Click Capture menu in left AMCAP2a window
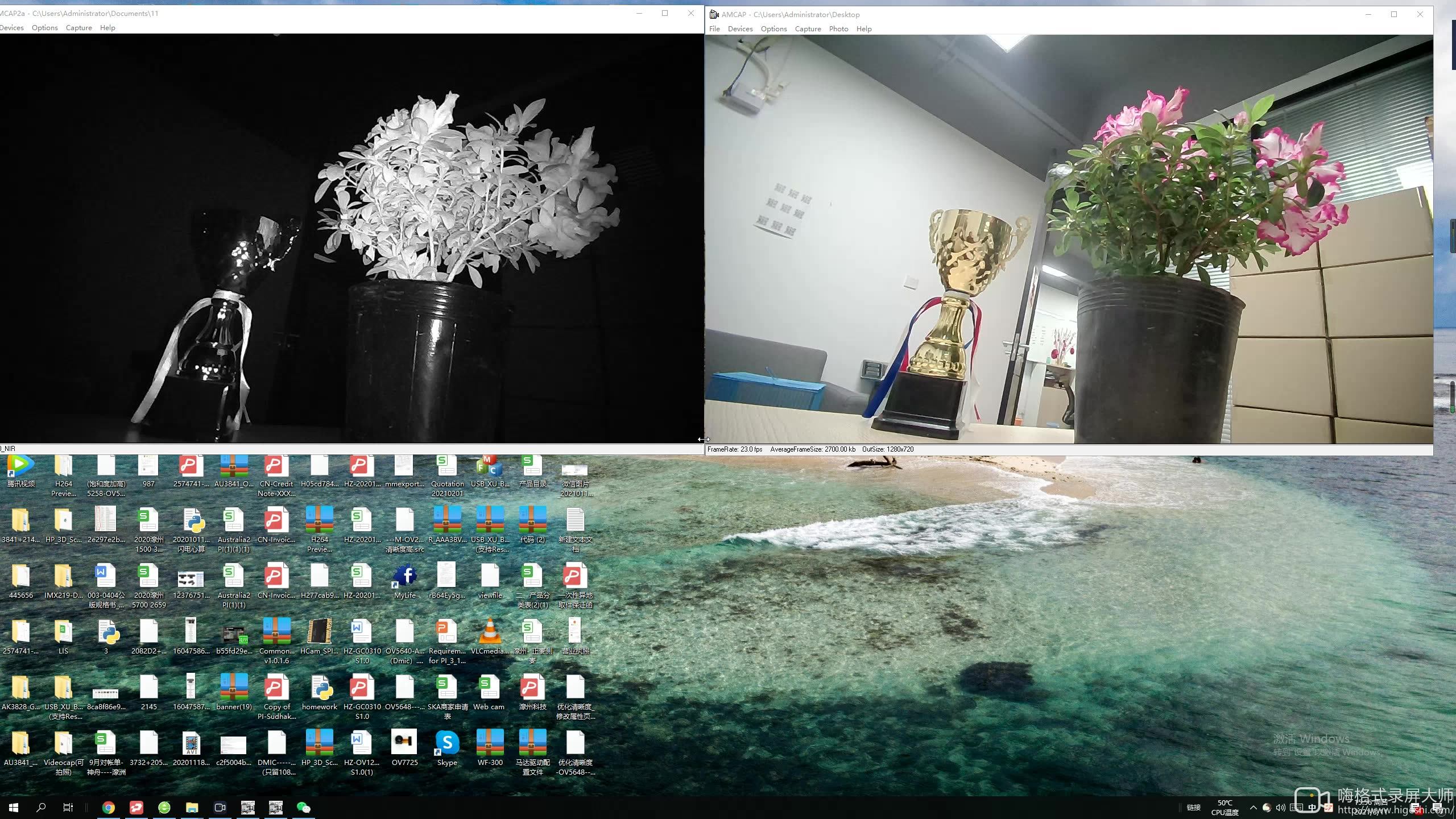The image size is (1456, 819). pos(78,28)
